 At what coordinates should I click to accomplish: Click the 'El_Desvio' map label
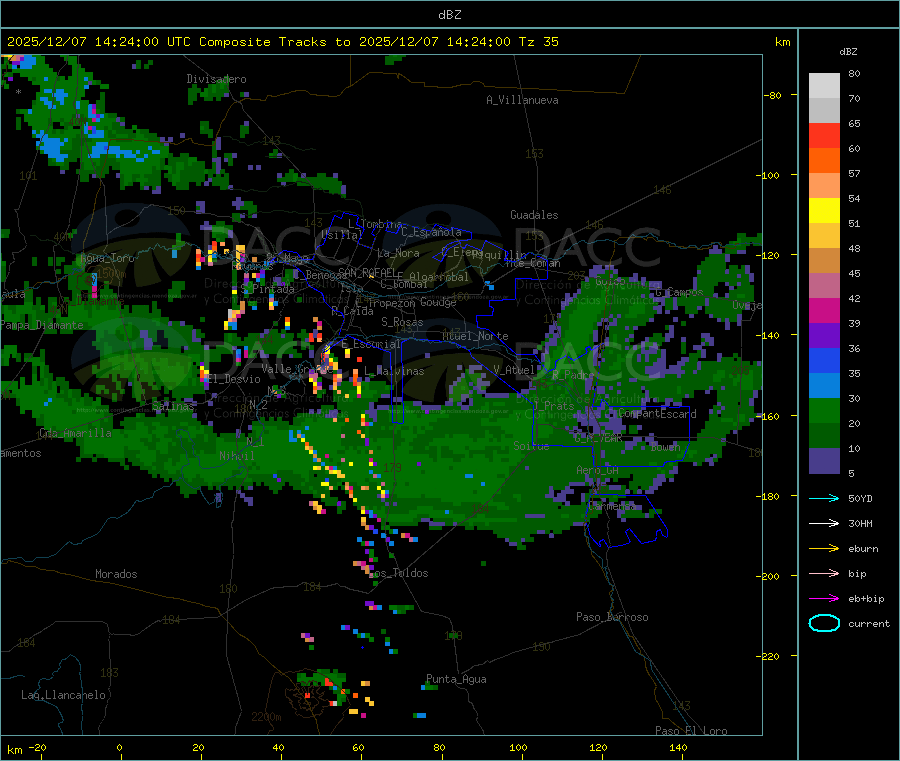(234, 379)
